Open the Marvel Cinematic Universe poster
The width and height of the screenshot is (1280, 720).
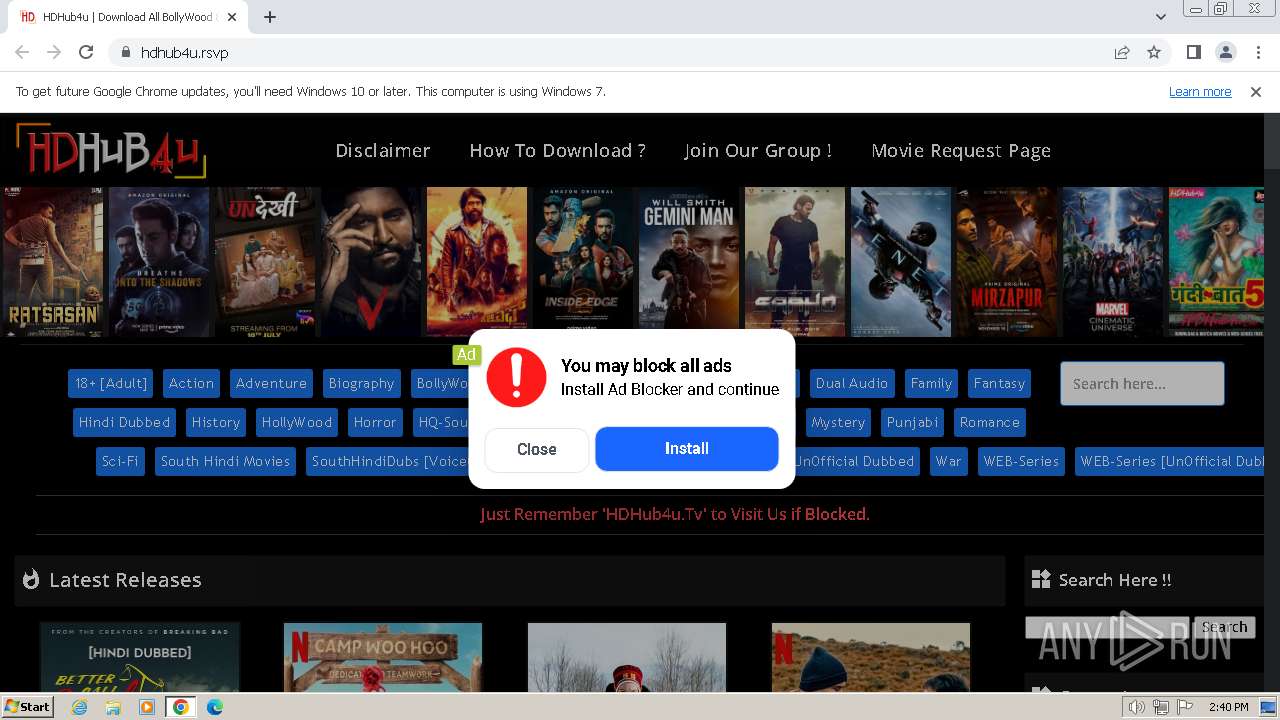pyautogui.click(x=1113, y=262)
